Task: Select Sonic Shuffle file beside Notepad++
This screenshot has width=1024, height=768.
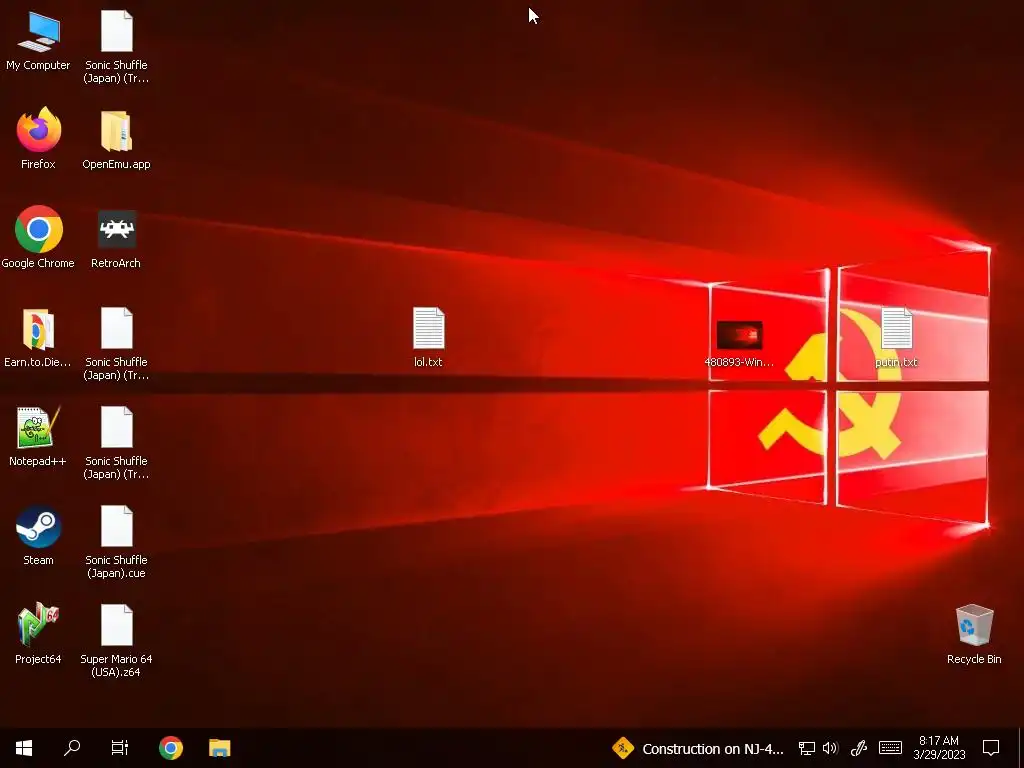Action: pyautogui.click(x=116, y=443)
